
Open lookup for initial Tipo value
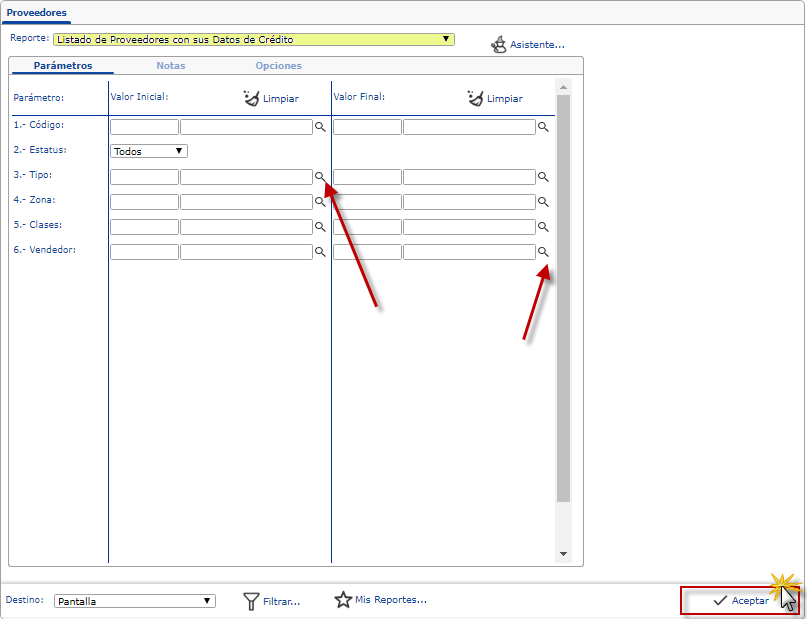(320, 177)
